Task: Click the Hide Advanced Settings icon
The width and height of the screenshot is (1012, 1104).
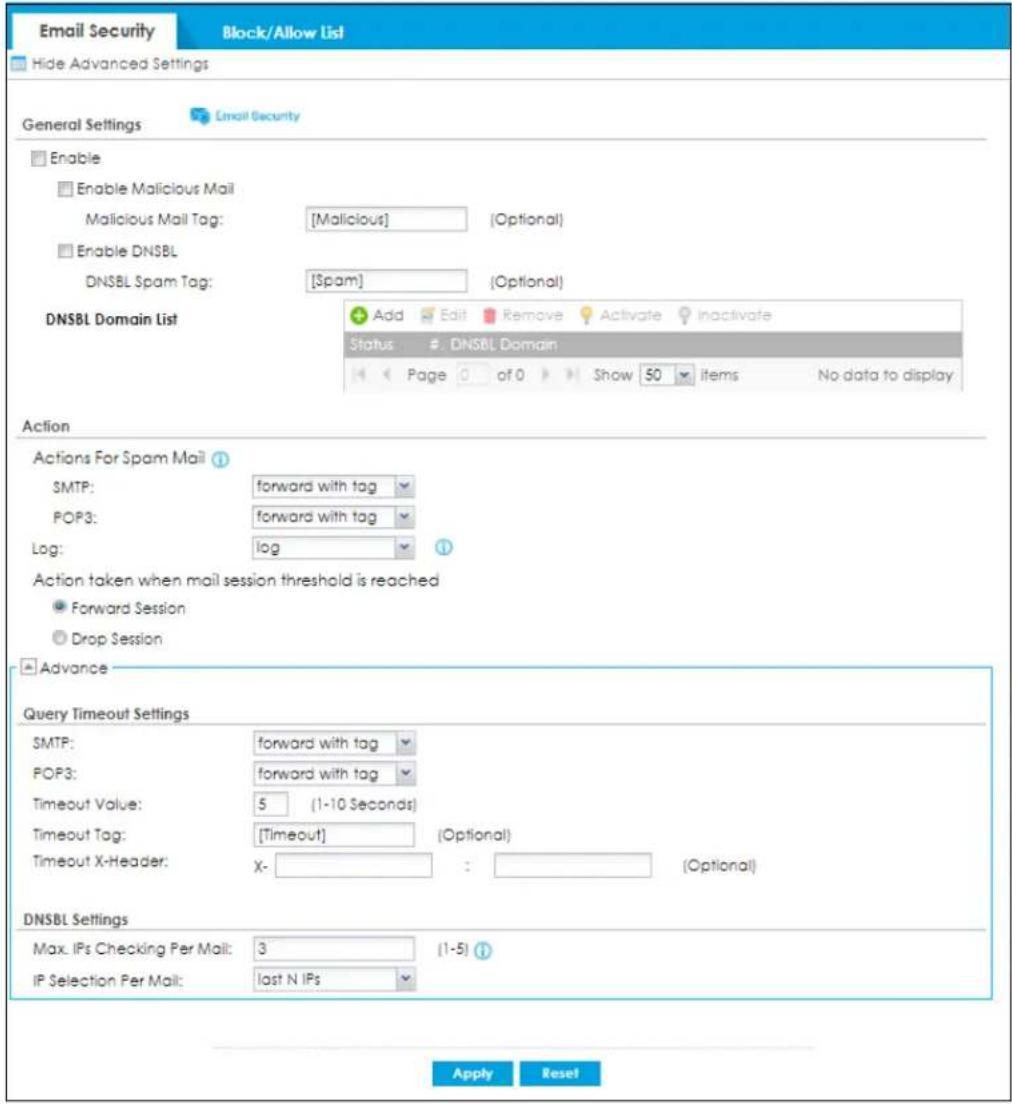Action: (x=19, y=64)
